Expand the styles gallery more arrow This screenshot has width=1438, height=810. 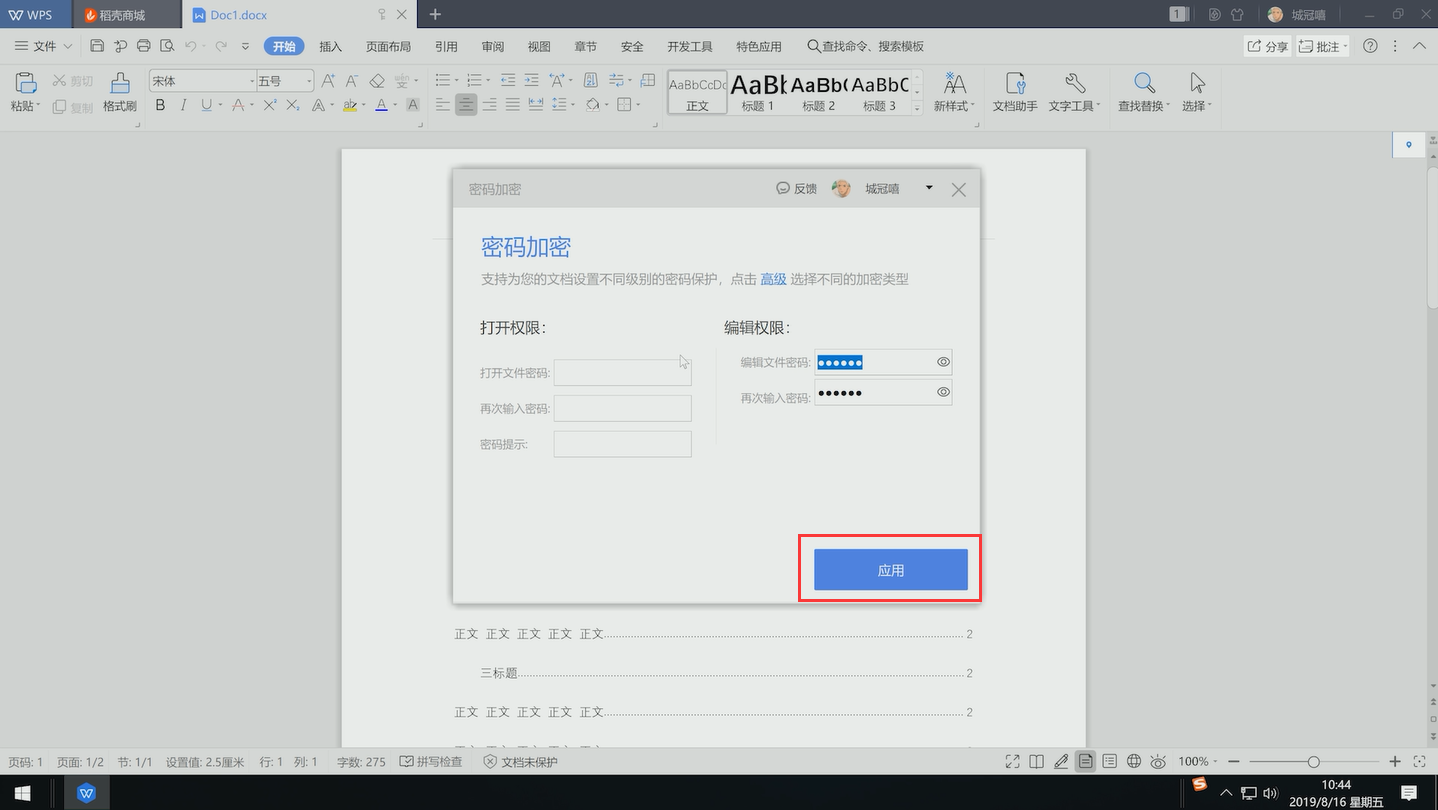pos(917,109)
